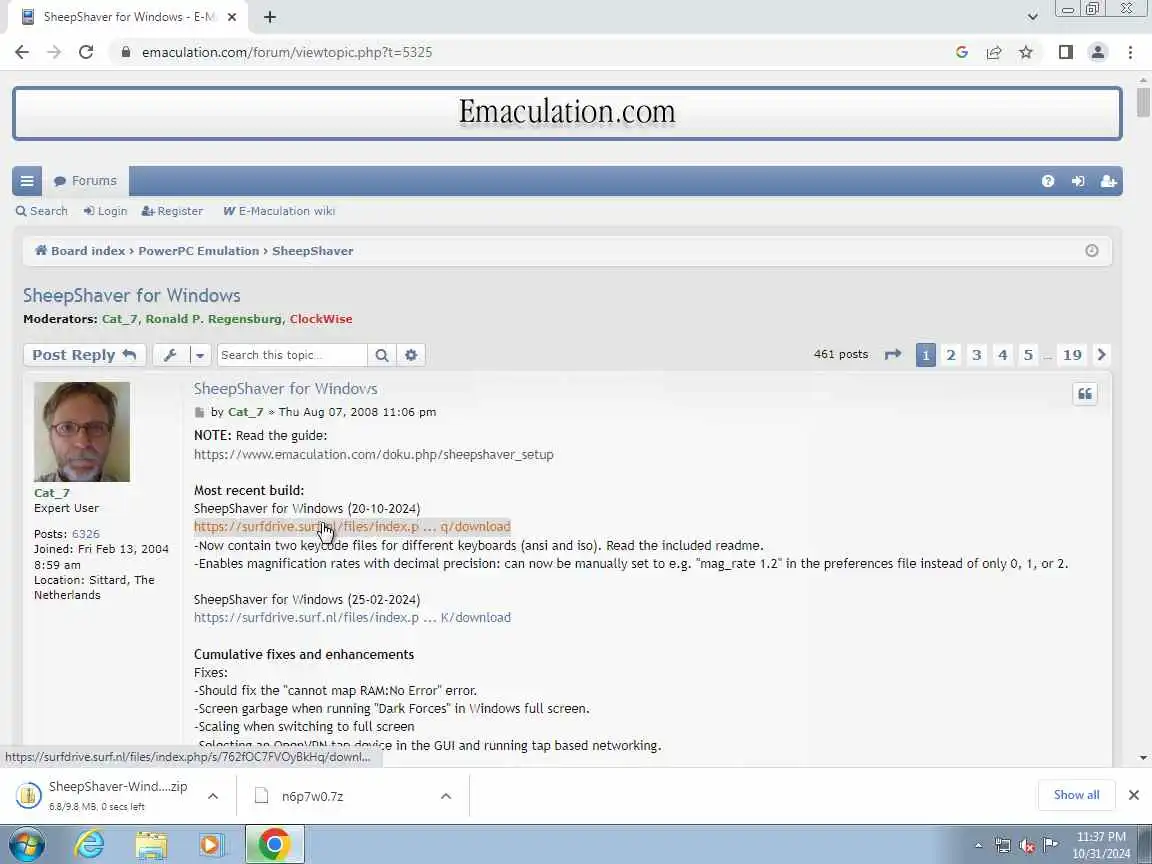Go to page 19 of the topic
This screenshot has width=1152, height=864.
click(x=1072, y=355)
